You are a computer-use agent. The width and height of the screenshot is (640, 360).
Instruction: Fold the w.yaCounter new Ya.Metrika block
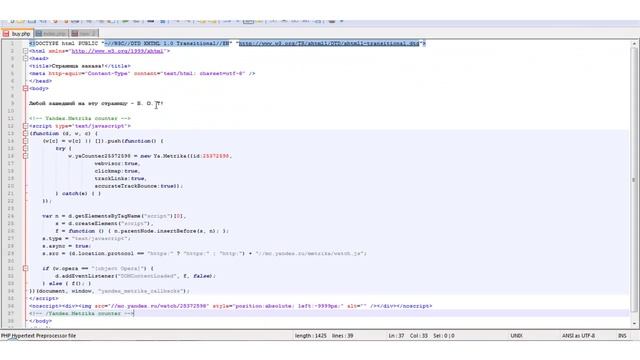pos(25,156)
